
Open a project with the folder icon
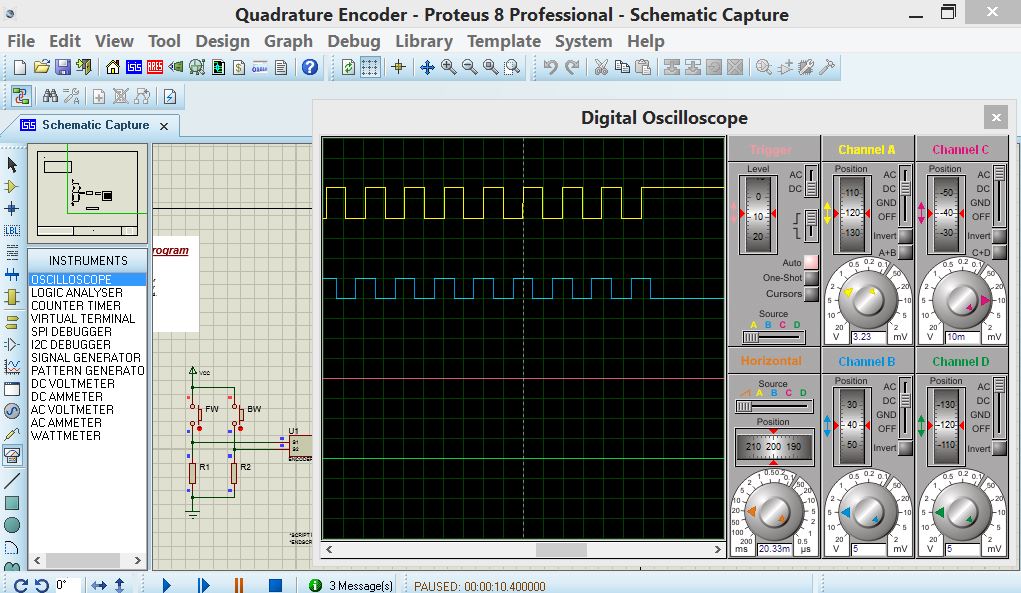click(42, 67)
